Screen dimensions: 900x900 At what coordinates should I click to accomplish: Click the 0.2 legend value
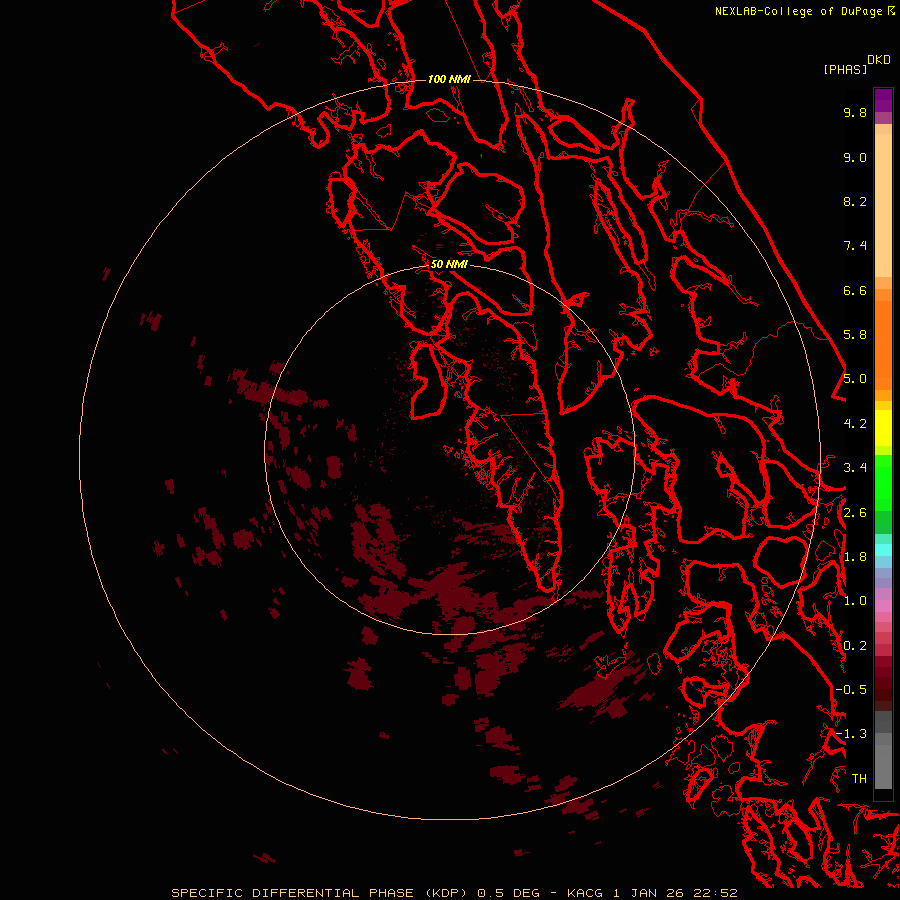855,646
